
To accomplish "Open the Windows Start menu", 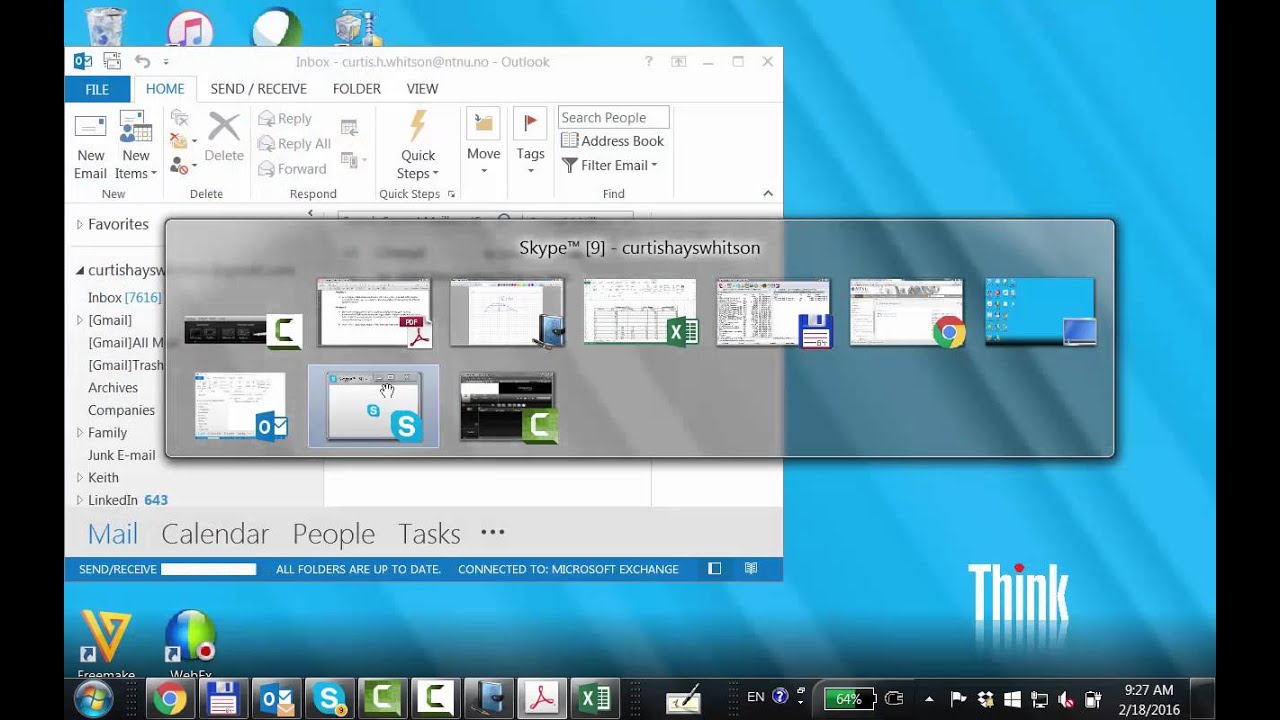I will pyautogui.click(x=93, y=698).
